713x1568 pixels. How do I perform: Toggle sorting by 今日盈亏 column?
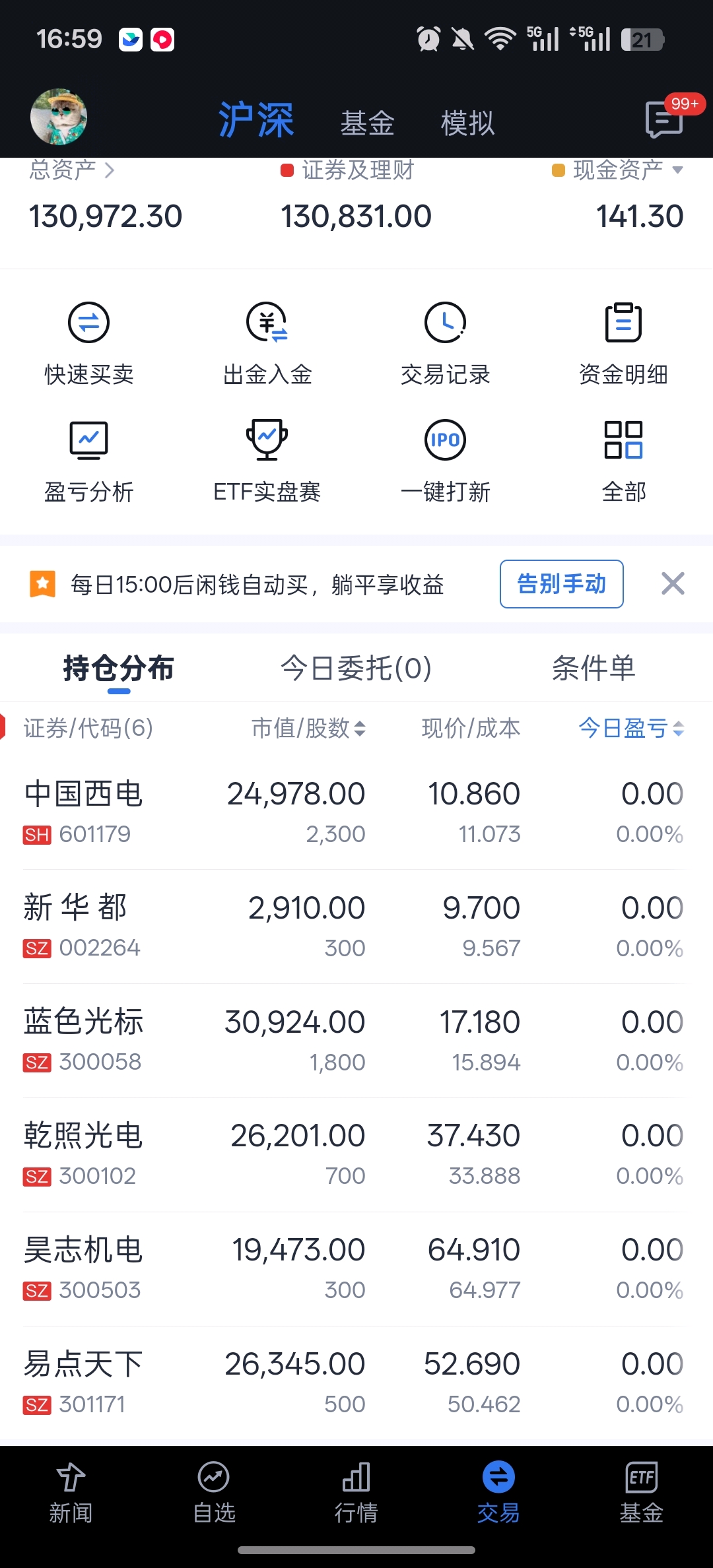631,729
